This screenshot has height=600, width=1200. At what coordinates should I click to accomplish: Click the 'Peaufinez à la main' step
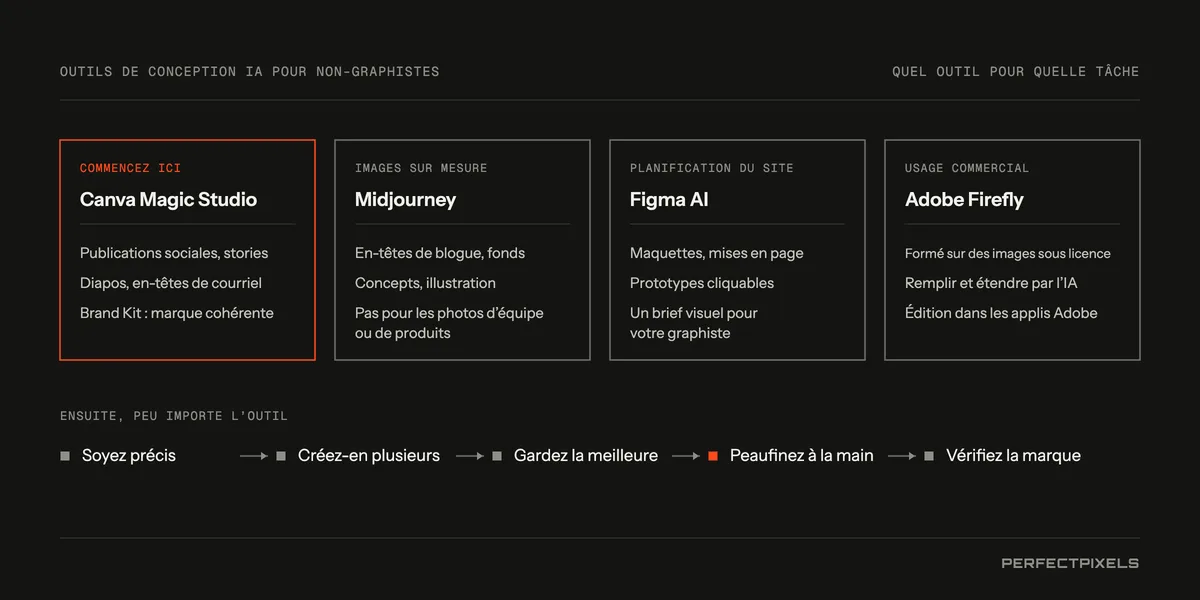pos(802,455)
